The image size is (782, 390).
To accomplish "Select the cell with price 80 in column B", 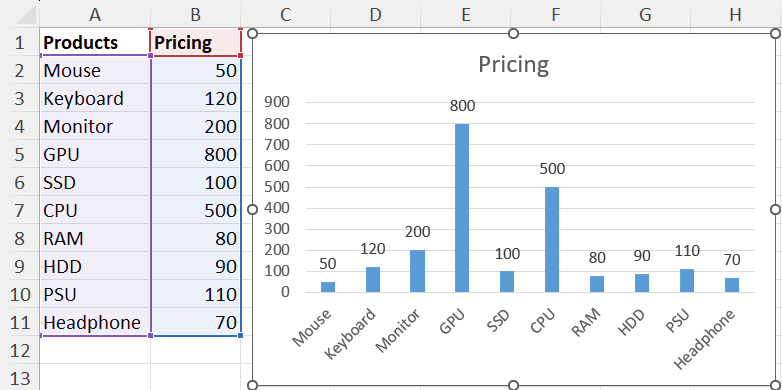I will click(196, 238).
